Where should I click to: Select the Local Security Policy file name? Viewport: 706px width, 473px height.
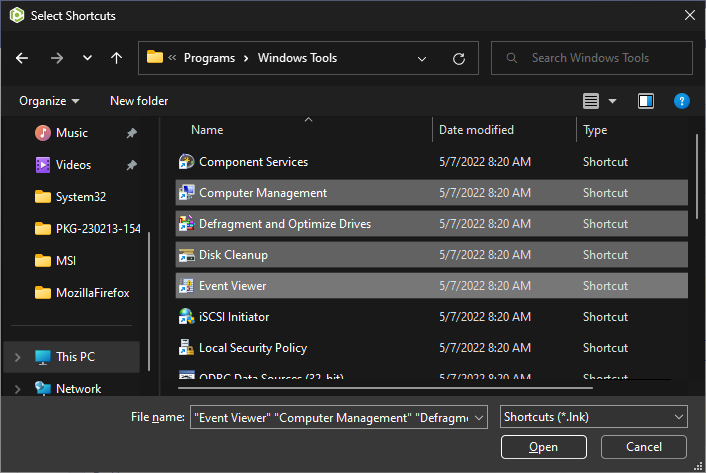253,348
